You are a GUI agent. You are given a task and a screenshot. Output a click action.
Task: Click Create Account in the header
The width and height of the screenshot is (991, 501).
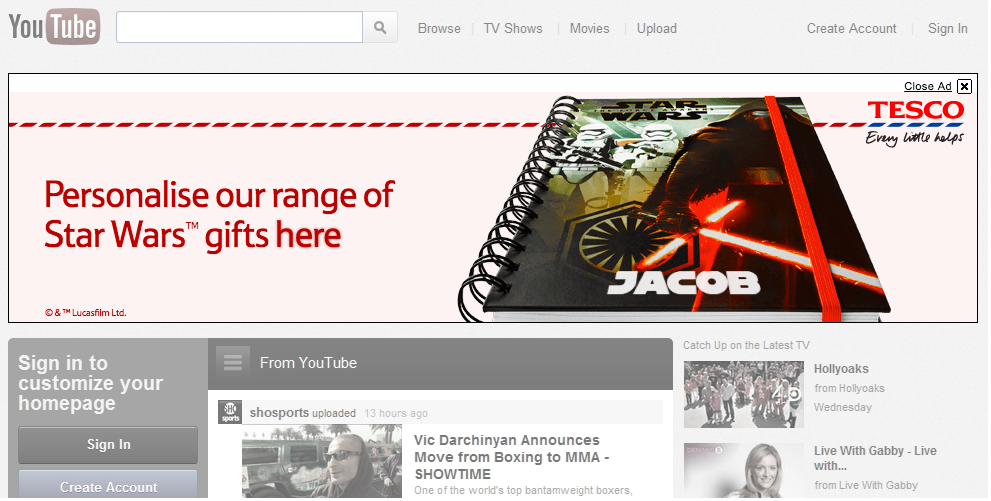851,28
